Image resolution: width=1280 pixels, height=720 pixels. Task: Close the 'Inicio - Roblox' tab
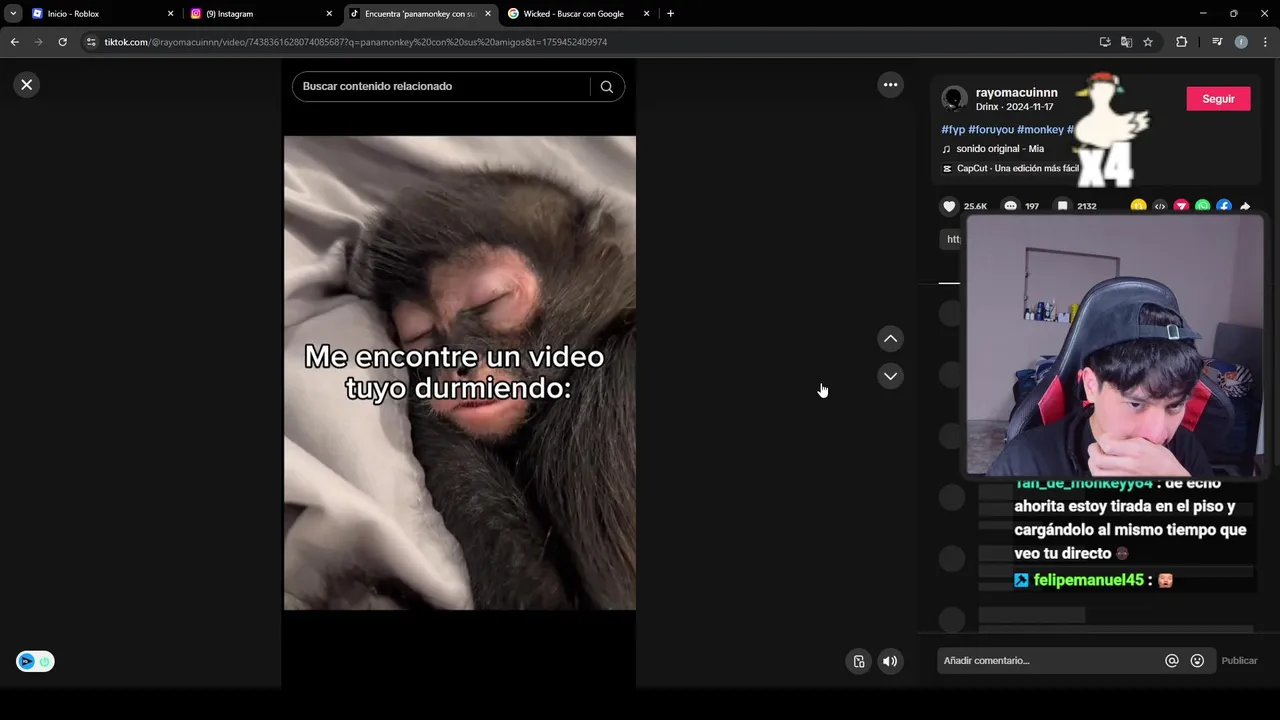coord(170,14)
